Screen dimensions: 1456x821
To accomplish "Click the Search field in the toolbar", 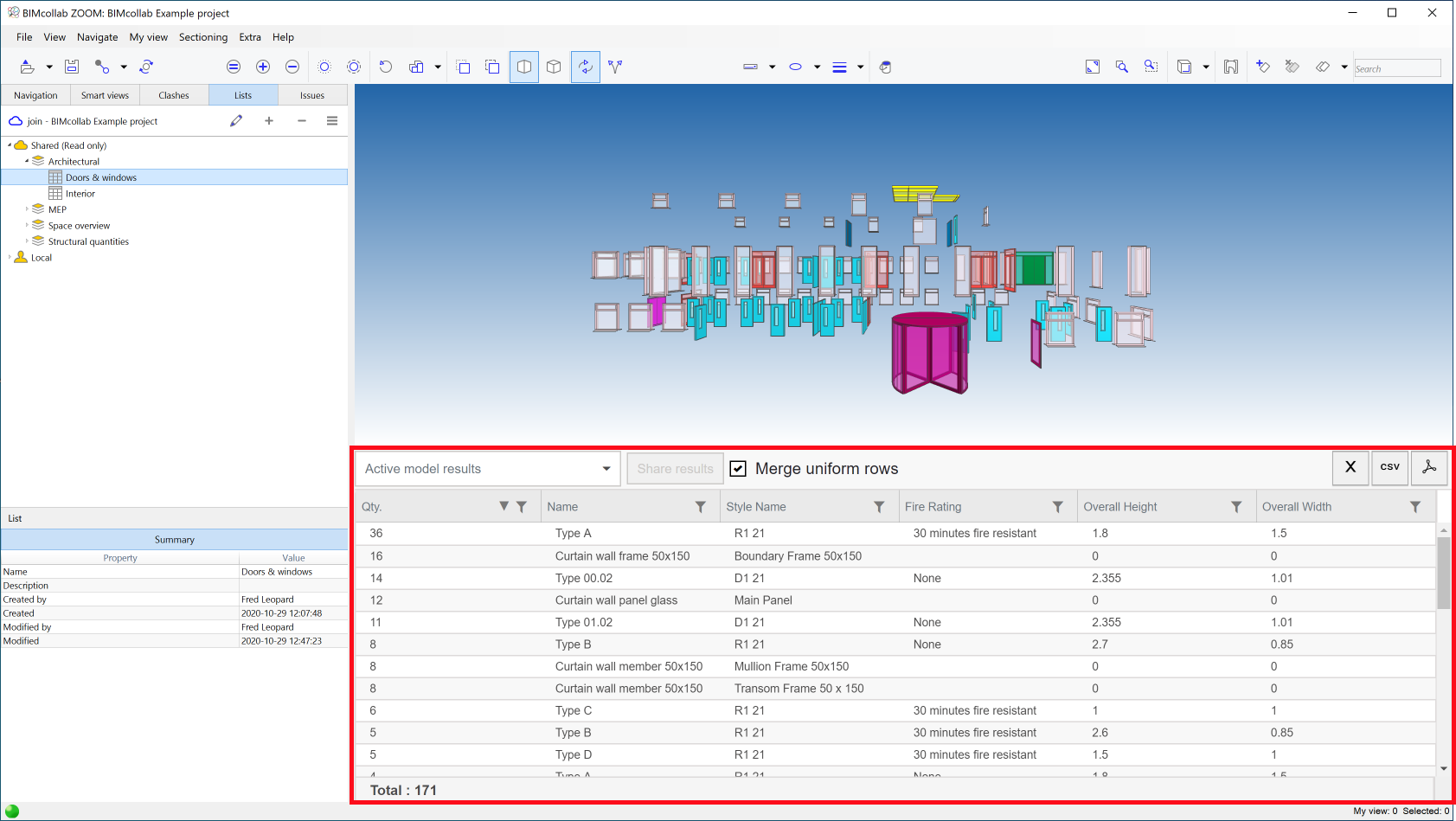I will pos(1397,67).
